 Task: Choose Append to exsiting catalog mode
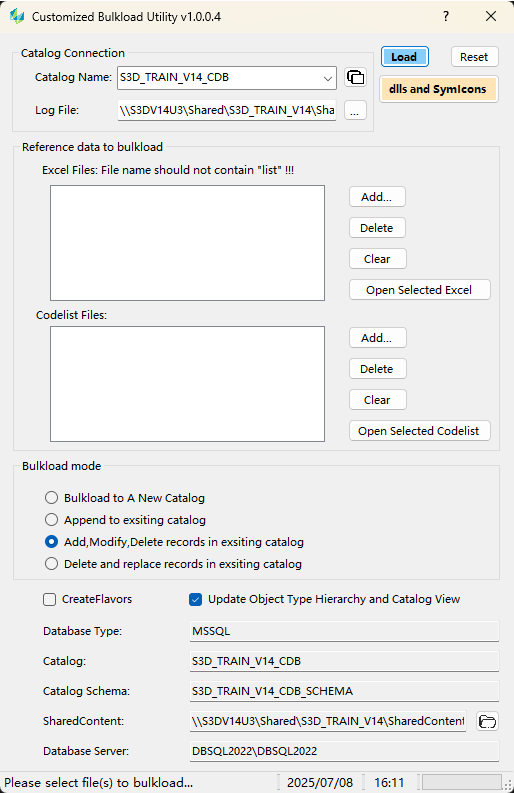pyautogui.click(x=51, y=520)
